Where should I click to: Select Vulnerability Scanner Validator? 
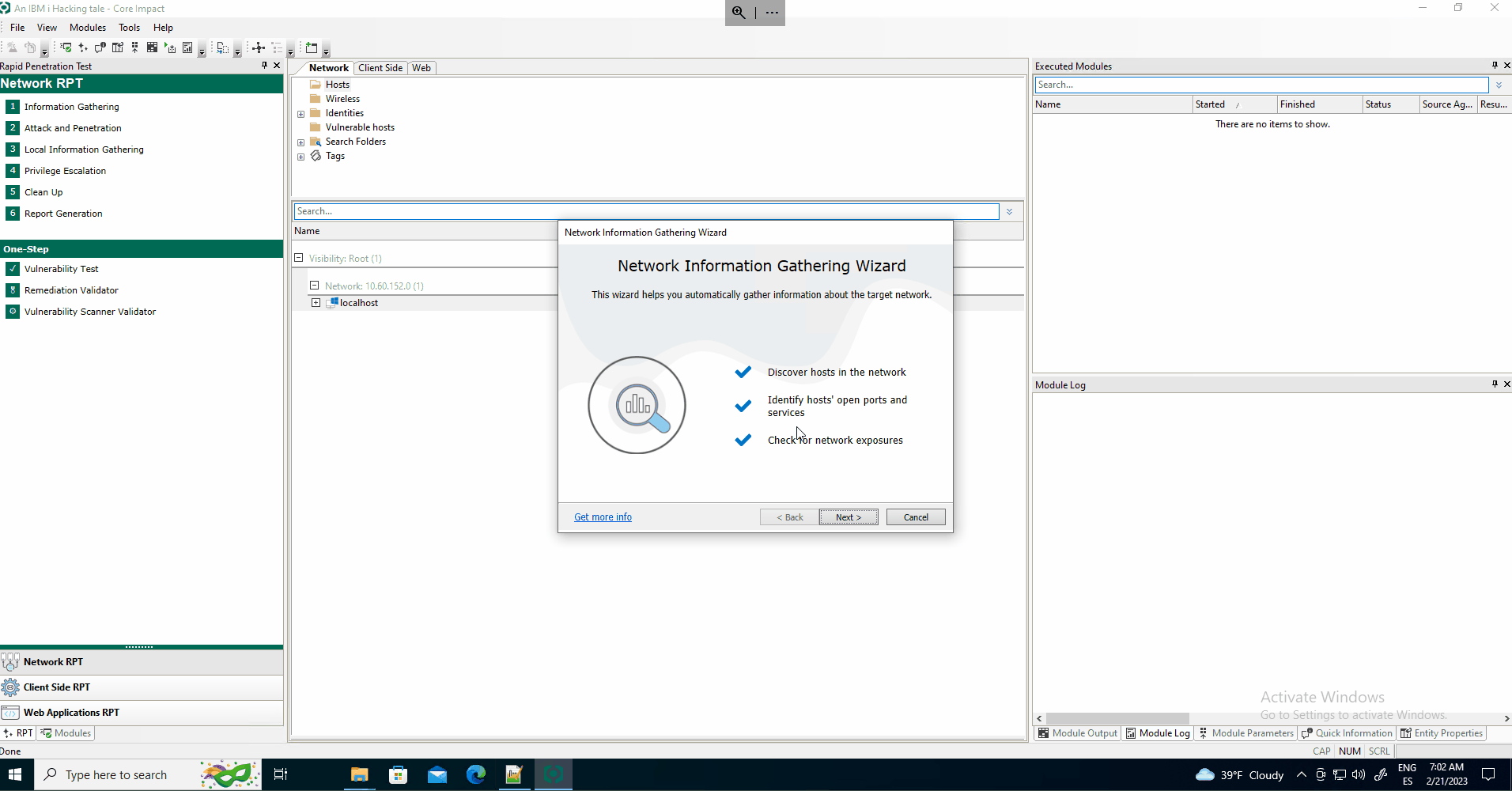tap(81, 312)
